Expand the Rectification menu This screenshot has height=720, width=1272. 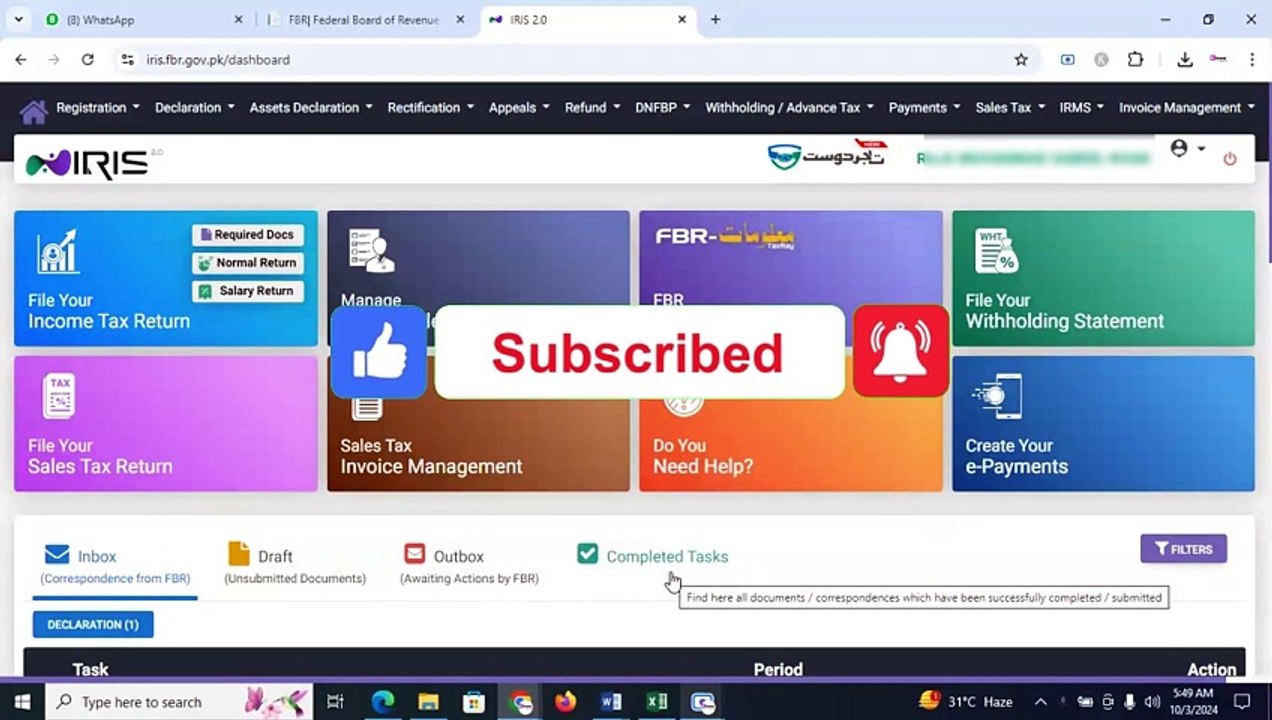point(430,108)
